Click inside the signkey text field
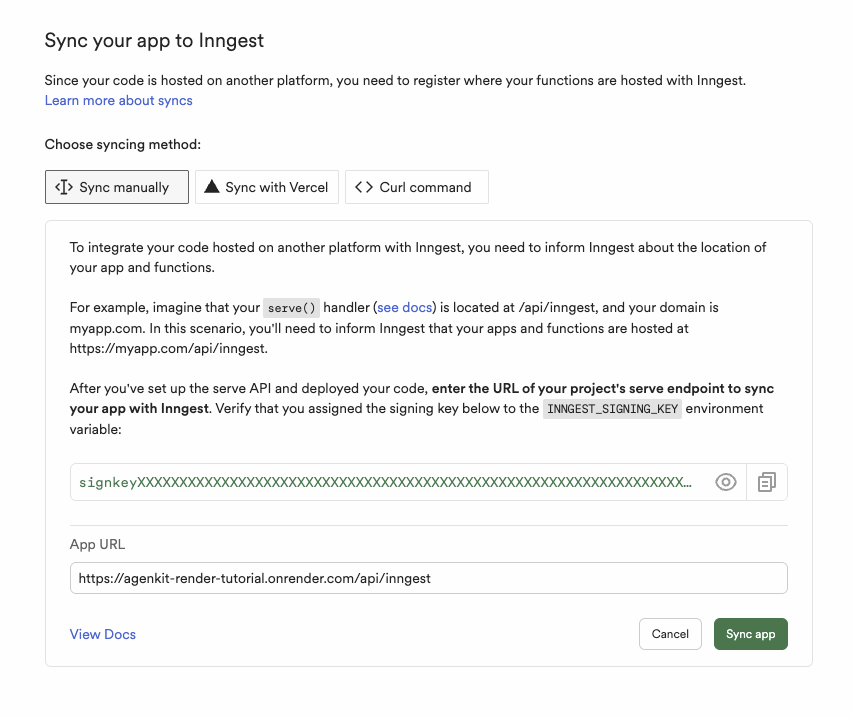 pyautogui.click(x=386, y=482)
